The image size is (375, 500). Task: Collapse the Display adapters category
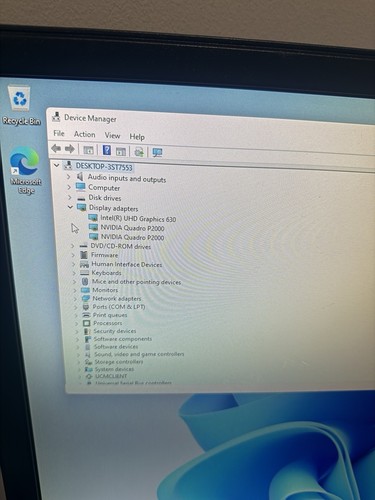[x=70, y=207]
